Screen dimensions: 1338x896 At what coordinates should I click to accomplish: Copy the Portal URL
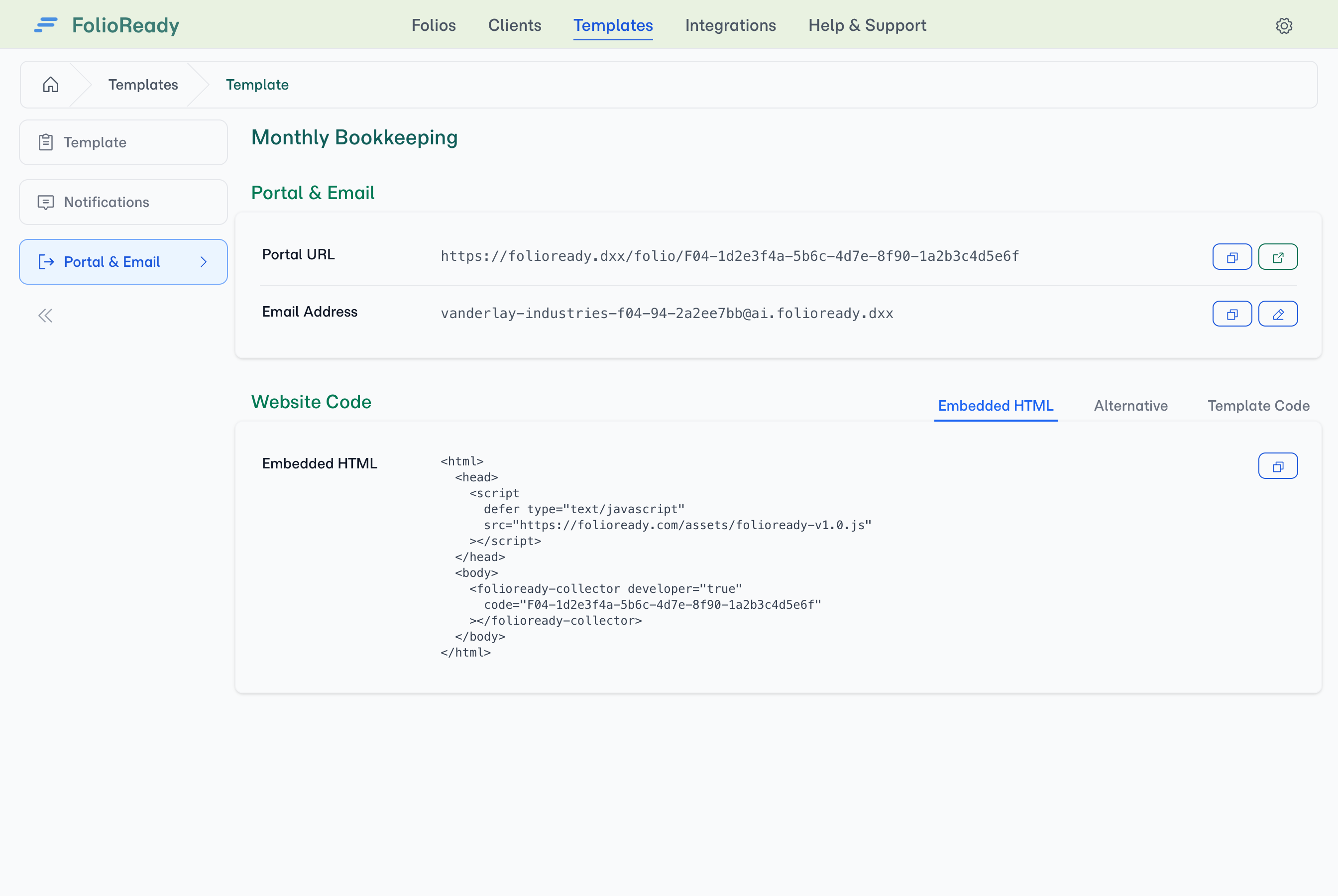pyautogui.click(x=1232, y=256)
